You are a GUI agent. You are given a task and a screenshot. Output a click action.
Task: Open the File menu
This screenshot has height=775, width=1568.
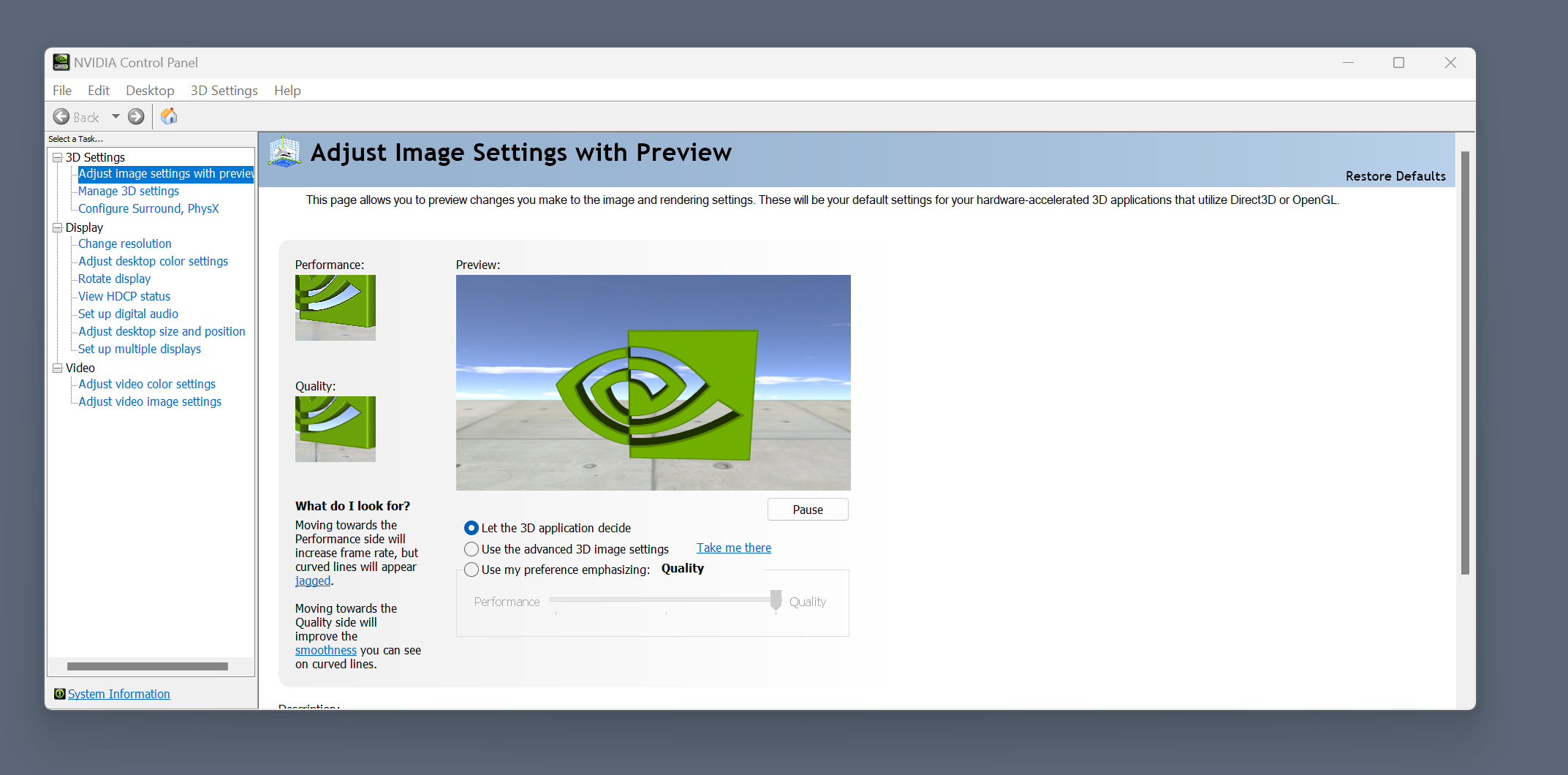click(x=62, y=91)
